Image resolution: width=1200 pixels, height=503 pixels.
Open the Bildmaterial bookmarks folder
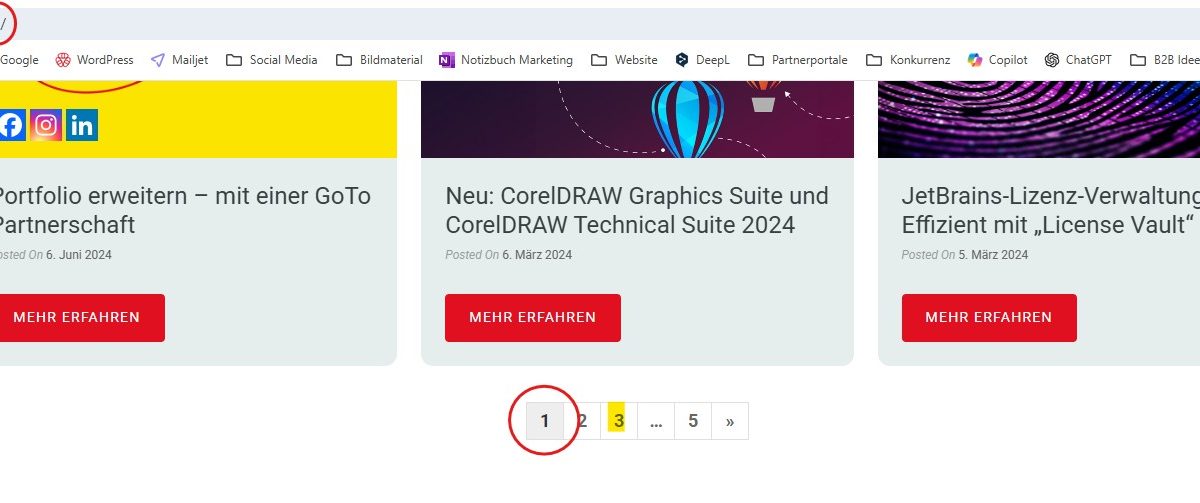pyautogui.click(x=380, y=60)
